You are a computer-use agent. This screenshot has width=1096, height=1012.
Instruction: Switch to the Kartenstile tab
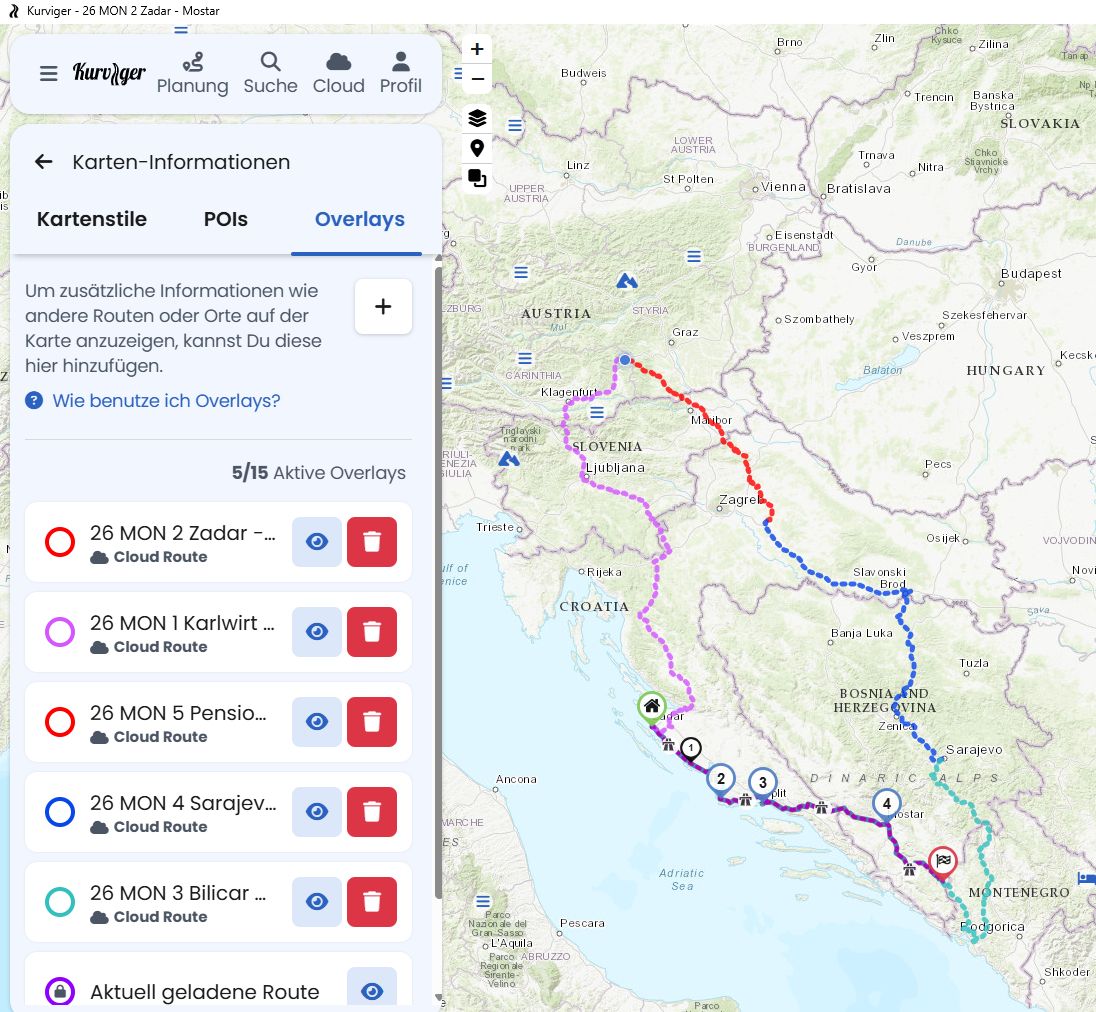(x=92, y=219)
